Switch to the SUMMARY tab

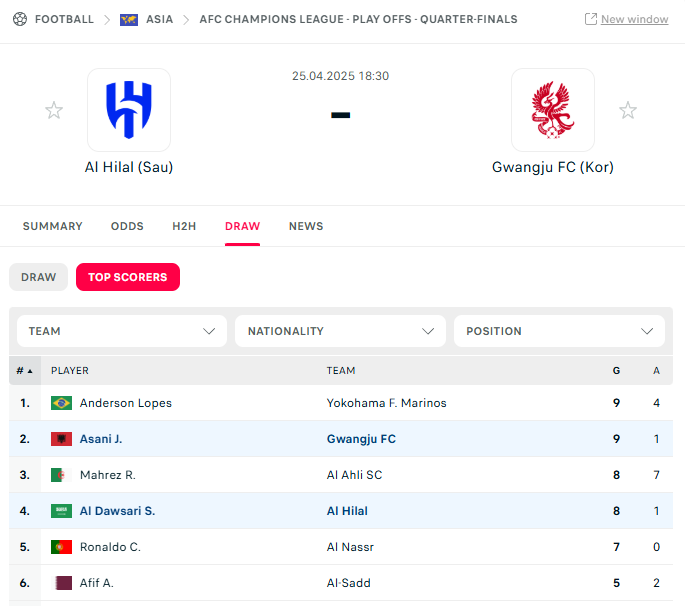pyautogui.click(x=52, y=226)
